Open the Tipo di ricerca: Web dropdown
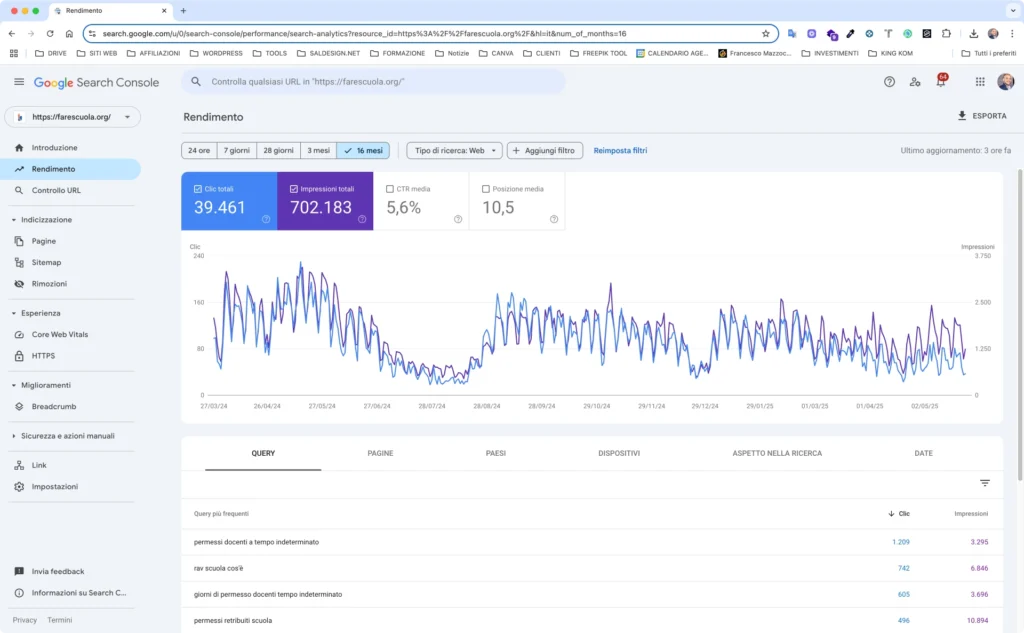 [x=455, y=150]
